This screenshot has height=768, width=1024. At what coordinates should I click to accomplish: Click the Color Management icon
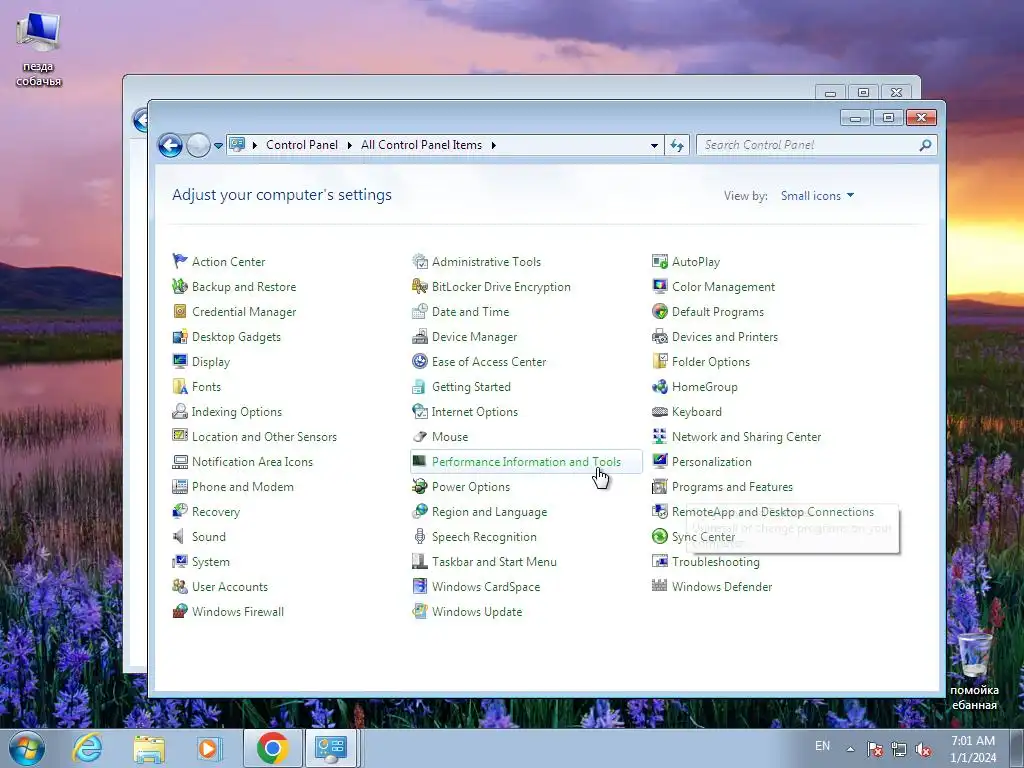(x=660, y=286)
